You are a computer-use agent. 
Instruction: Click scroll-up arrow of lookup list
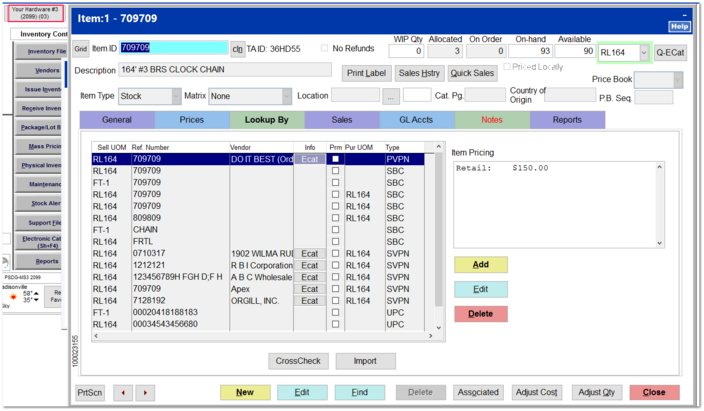[x=439, y=147]
